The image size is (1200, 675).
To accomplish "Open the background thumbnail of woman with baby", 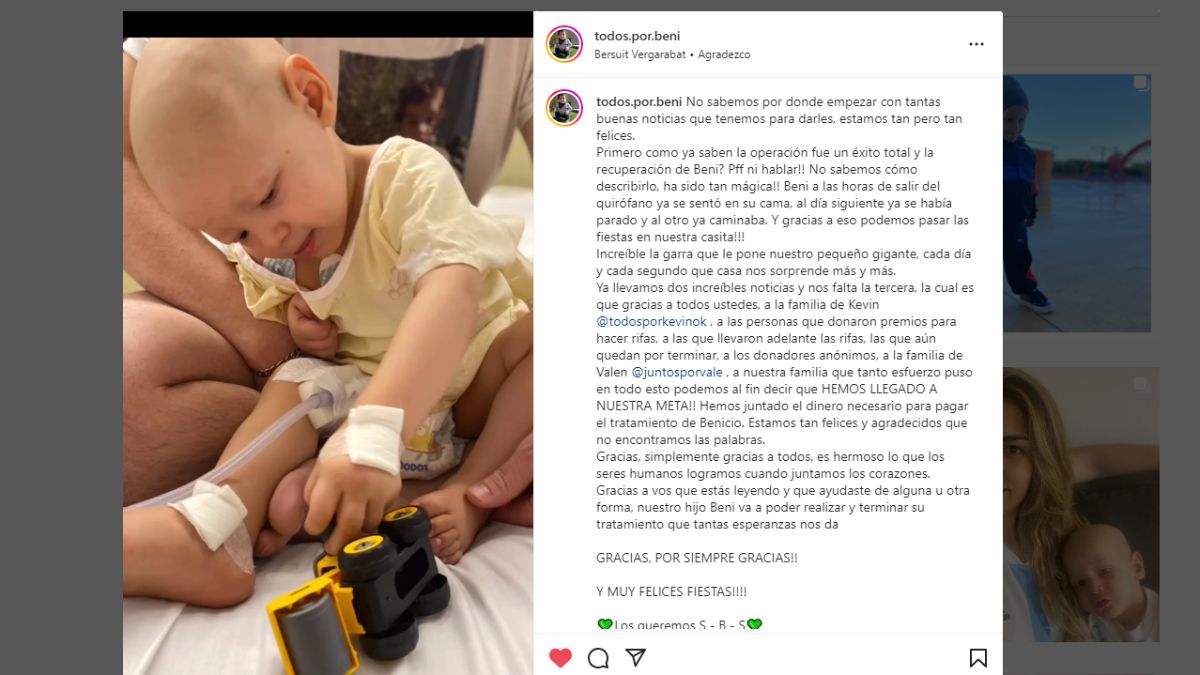I will pos(1080,504).
